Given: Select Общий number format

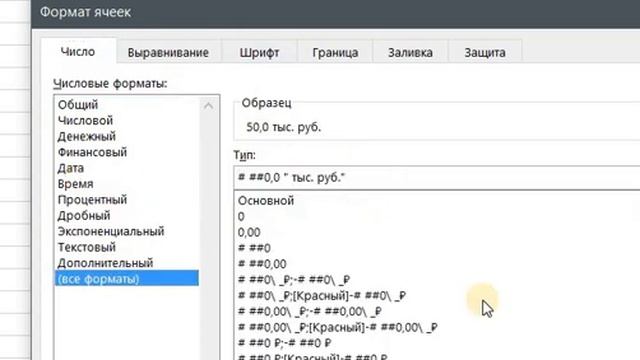Looking at the screenshot, I should click(78, 104).
